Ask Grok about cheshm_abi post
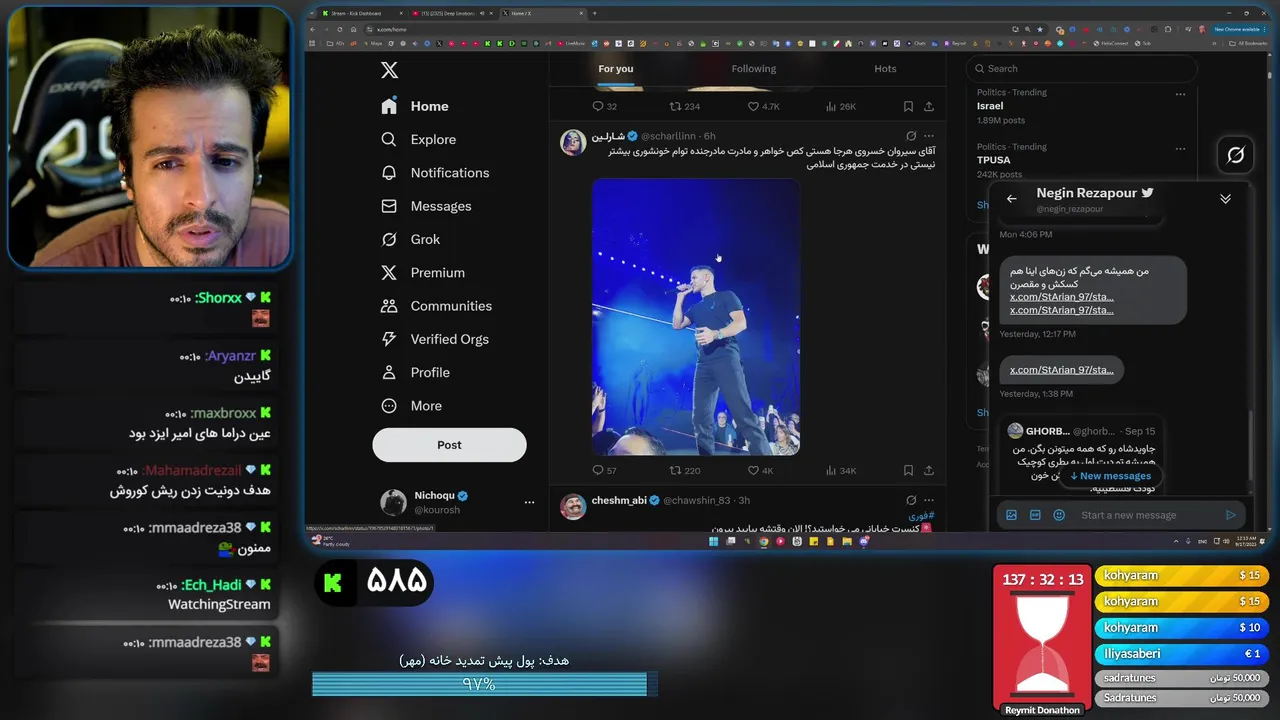 911,500
